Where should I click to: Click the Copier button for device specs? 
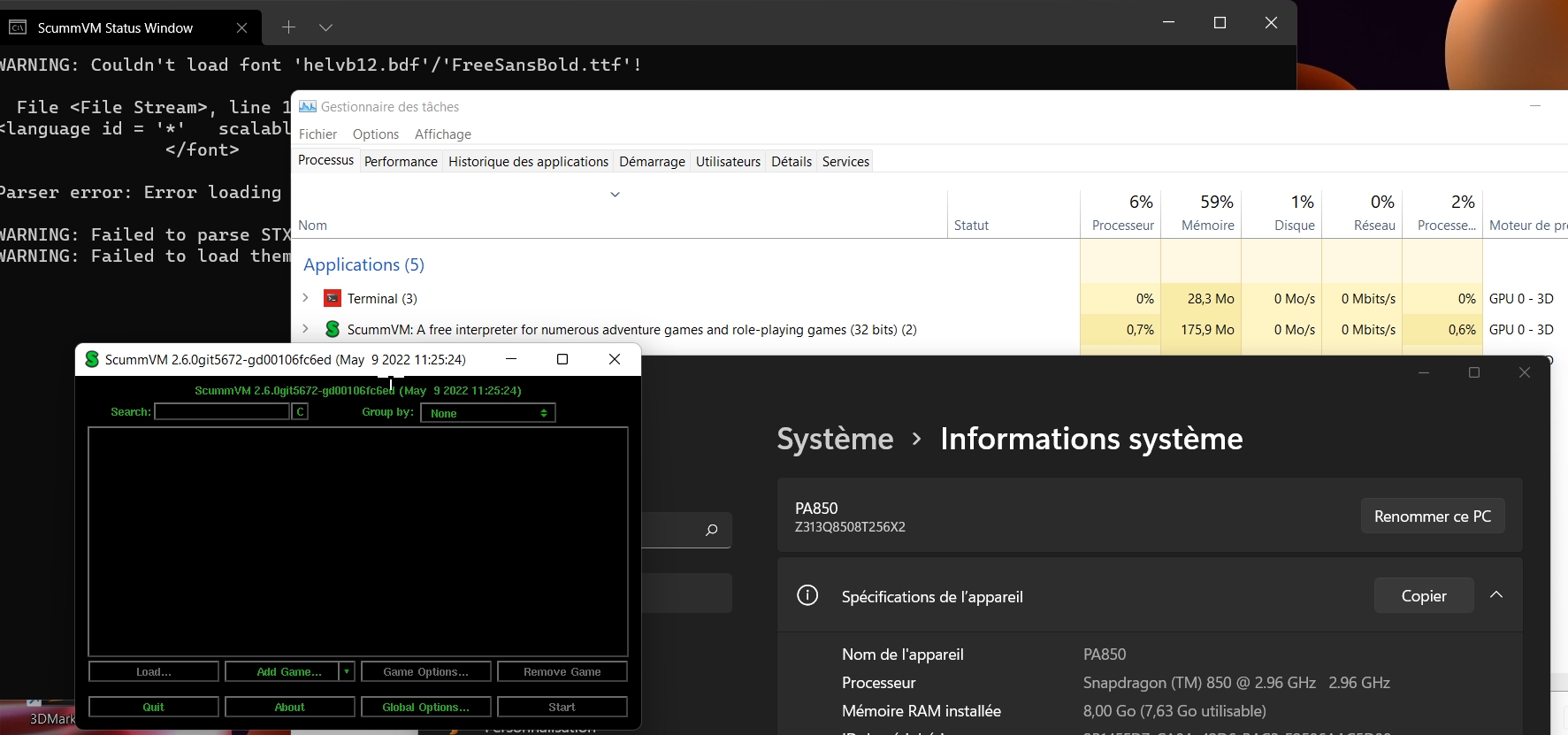coord(1424,596)
